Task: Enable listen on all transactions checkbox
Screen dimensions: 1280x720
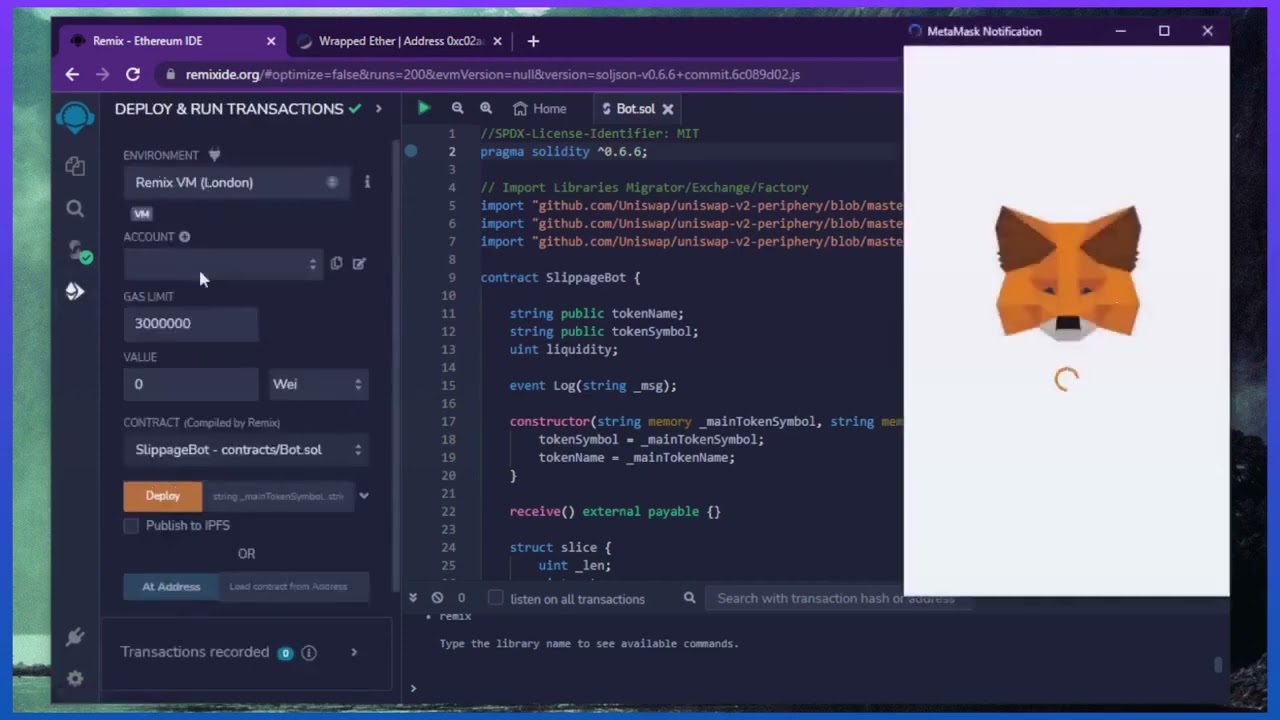Action: (495, 598)
